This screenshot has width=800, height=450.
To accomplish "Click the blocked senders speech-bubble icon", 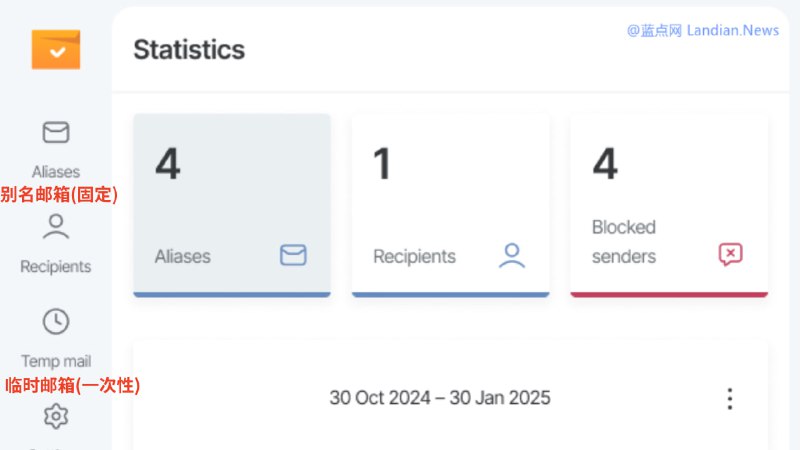I will [x=731, y=254].
